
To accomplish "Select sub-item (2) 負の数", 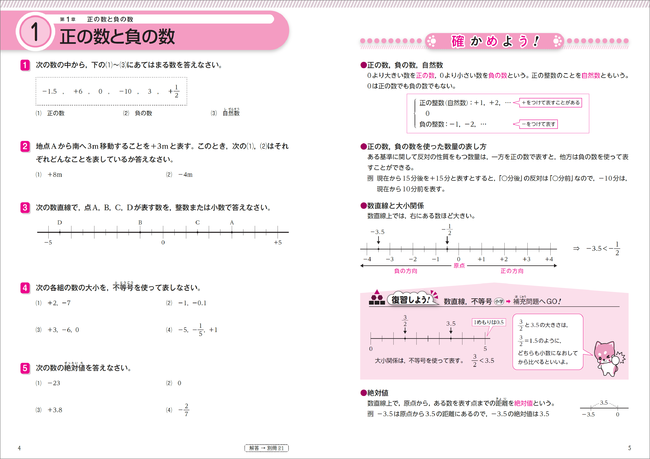I will tap(138, 113).
